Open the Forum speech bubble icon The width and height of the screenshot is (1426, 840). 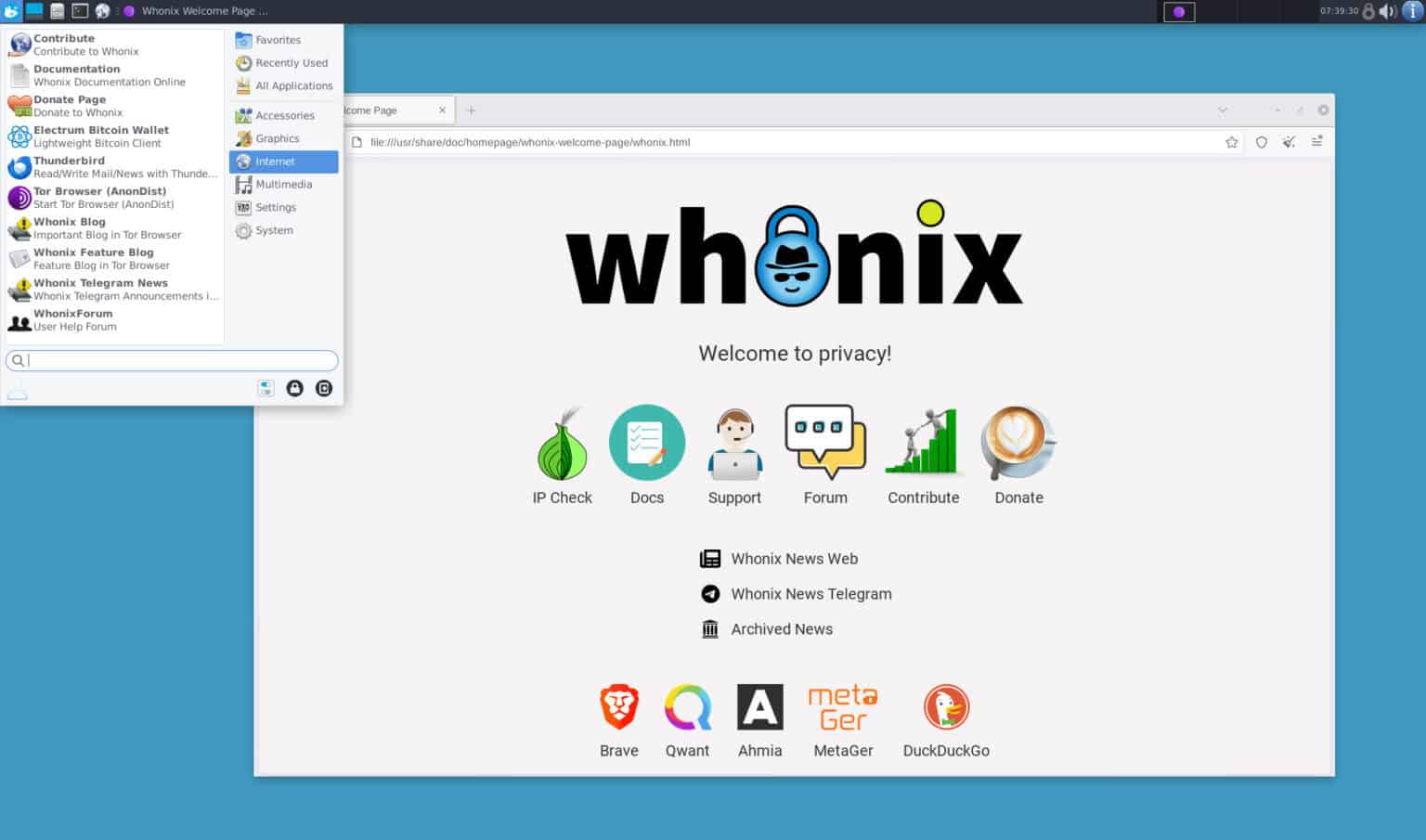point(825,443)
